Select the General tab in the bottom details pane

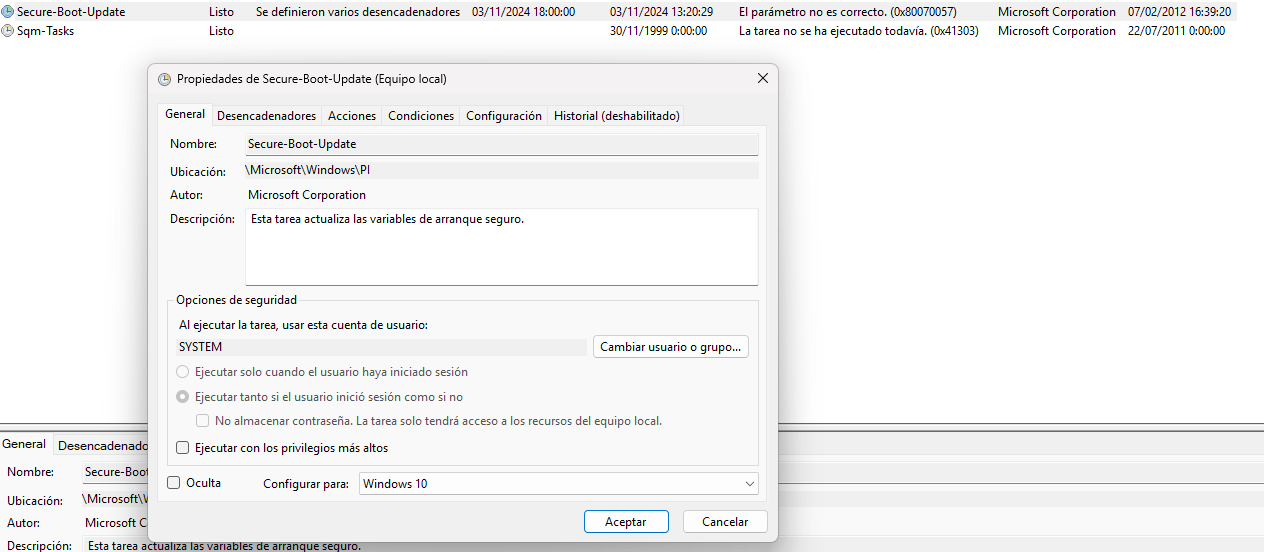tap(24, 444)
